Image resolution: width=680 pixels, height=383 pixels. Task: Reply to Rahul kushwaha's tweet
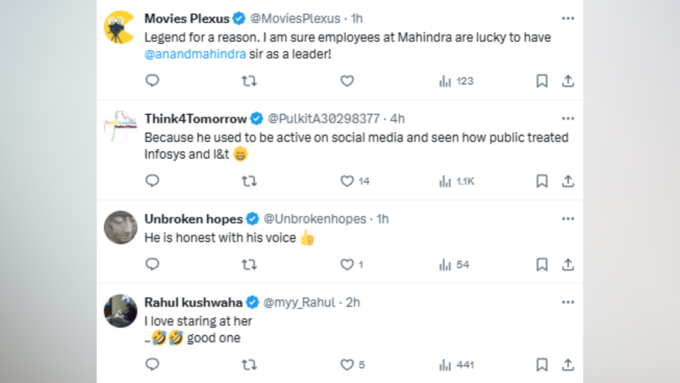[x=152, y=364]
